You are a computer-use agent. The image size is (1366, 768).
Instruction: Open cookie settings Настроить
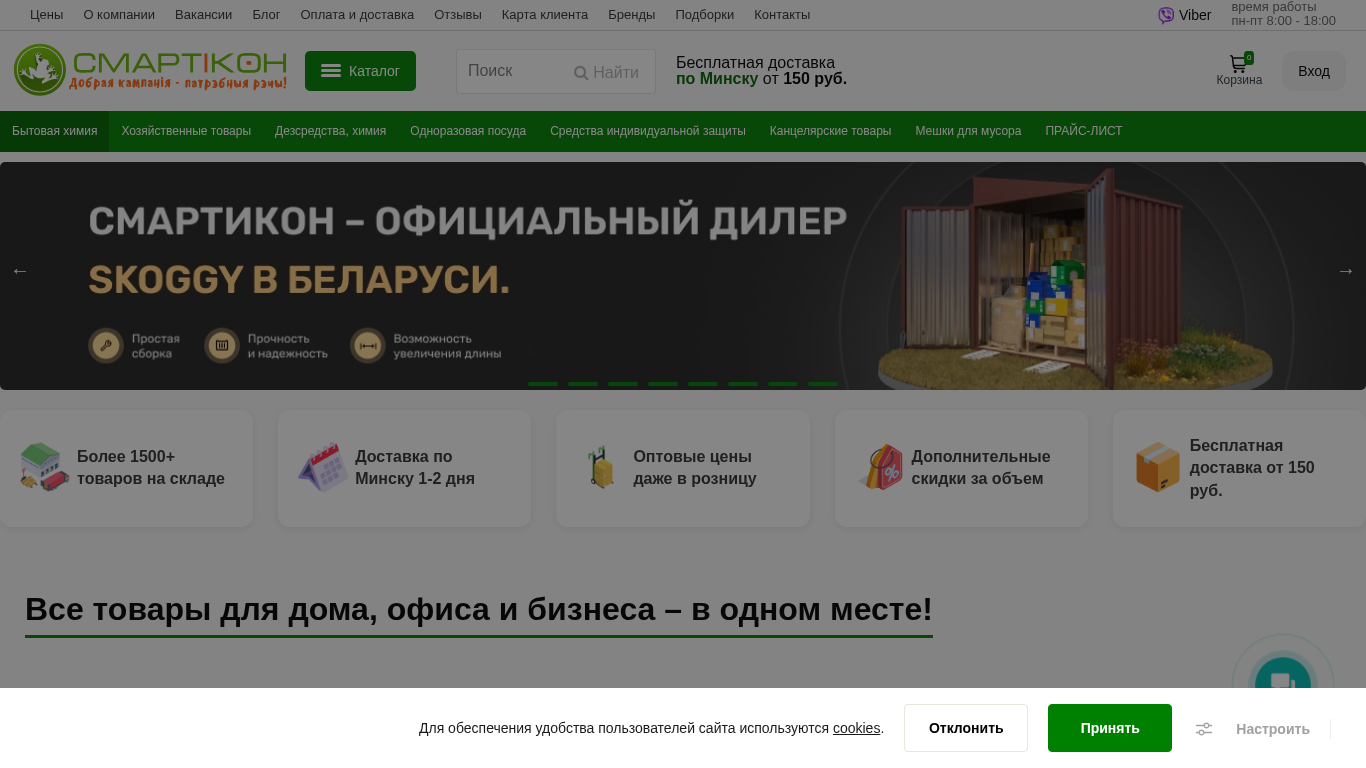[x=1272, y=729]
